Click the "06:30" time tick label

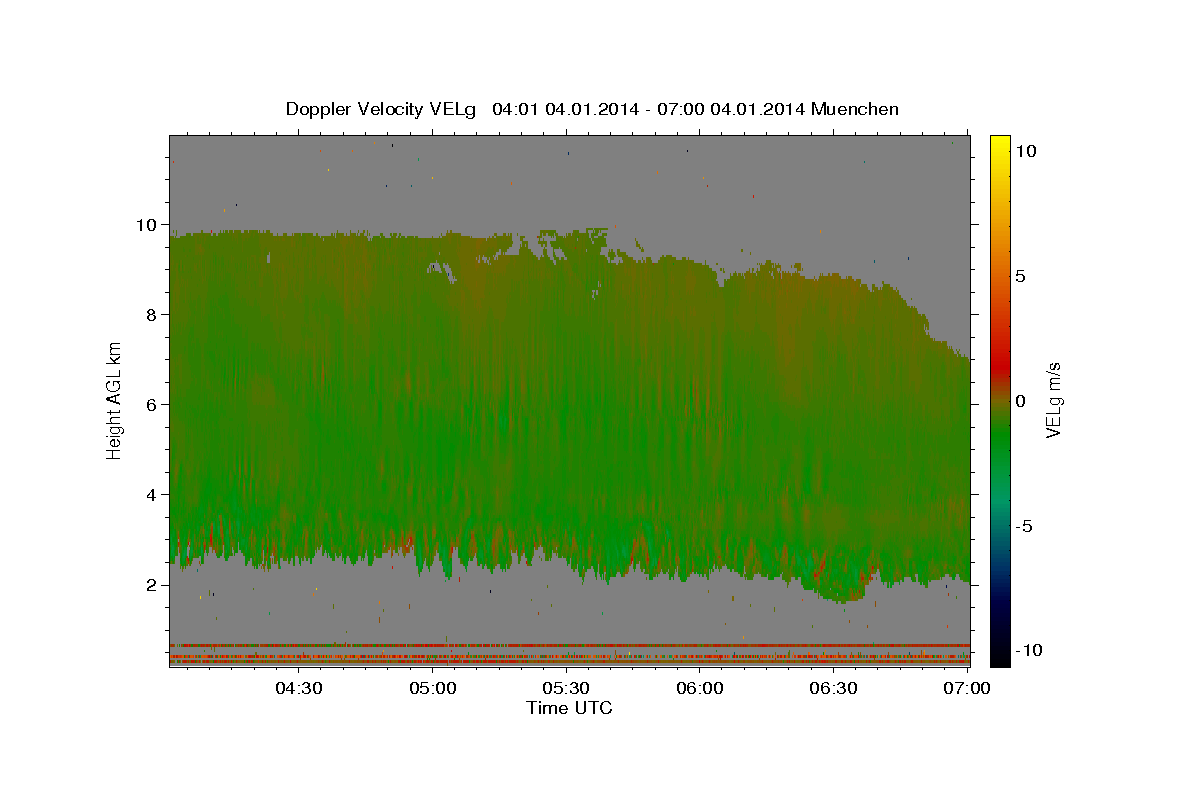[x=834, y=688]
